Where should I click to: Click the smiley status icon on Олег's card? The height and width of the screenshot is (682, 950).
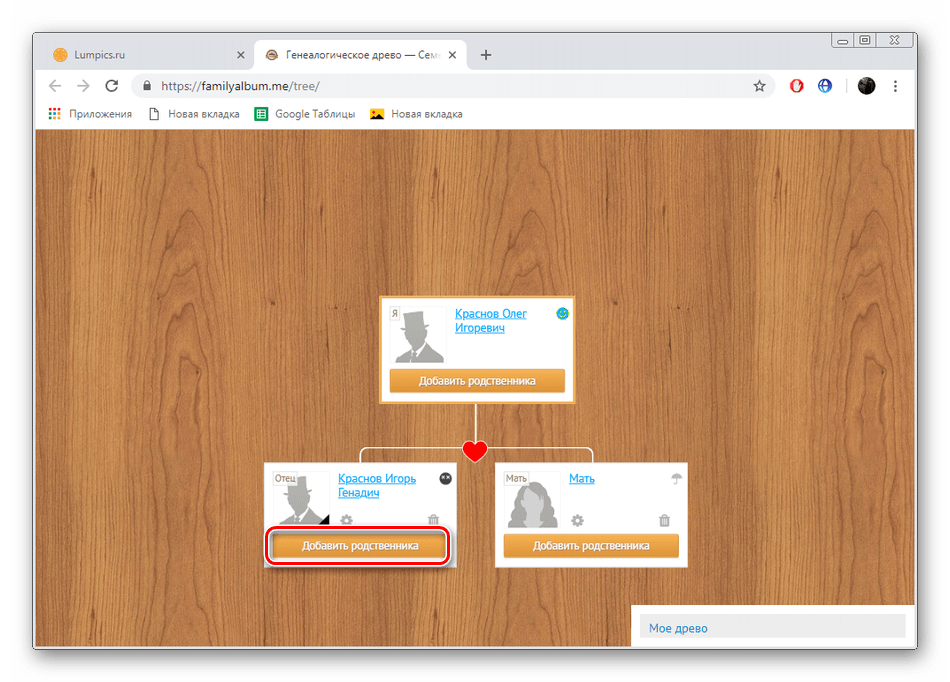click(x=562, y=313)
